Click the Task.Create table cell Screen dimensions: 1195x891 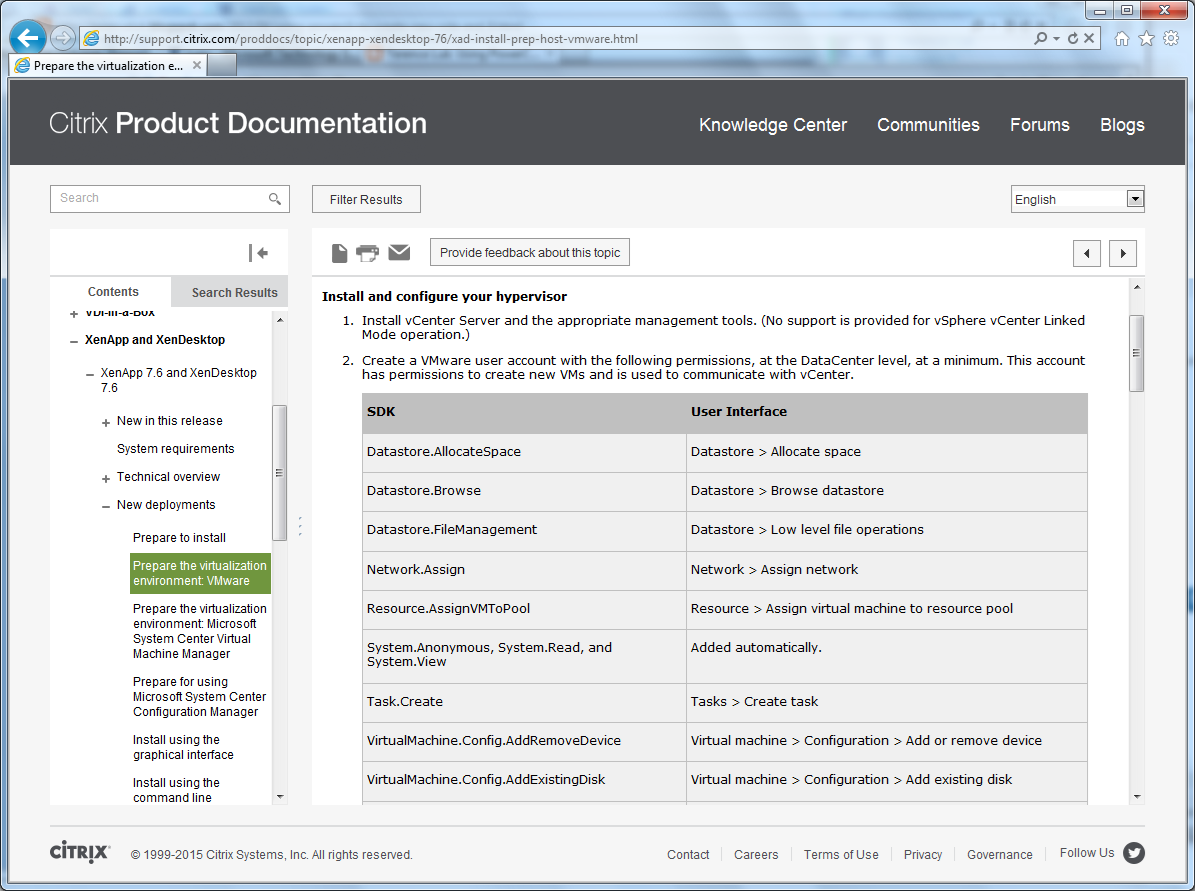pyautogui.click(x=524, y=702)
